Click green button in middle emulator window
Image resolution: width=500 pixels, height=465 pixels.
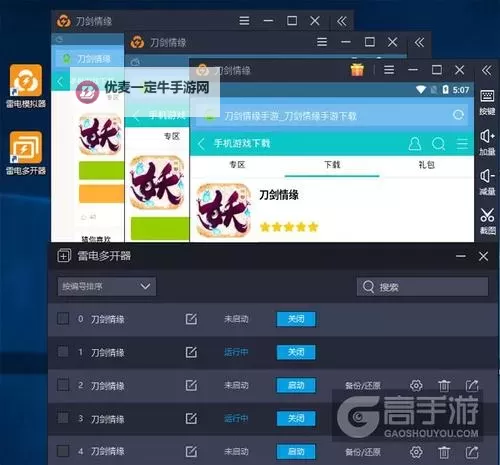pos(160,228)
